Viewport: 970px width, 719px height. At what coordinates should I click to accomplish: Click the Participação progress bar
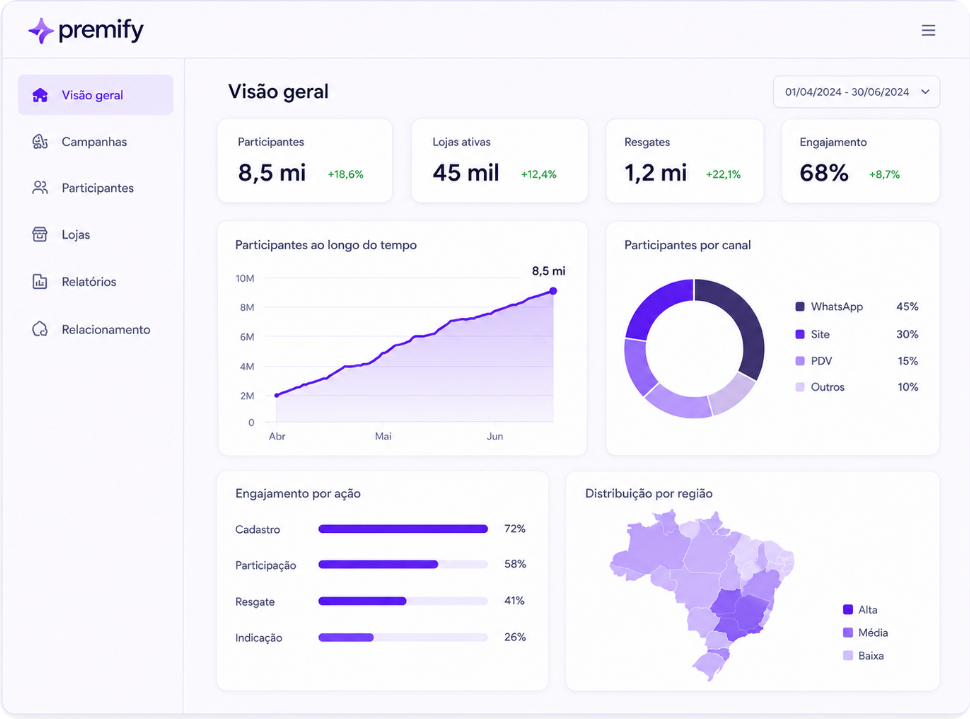pos(403,564)
